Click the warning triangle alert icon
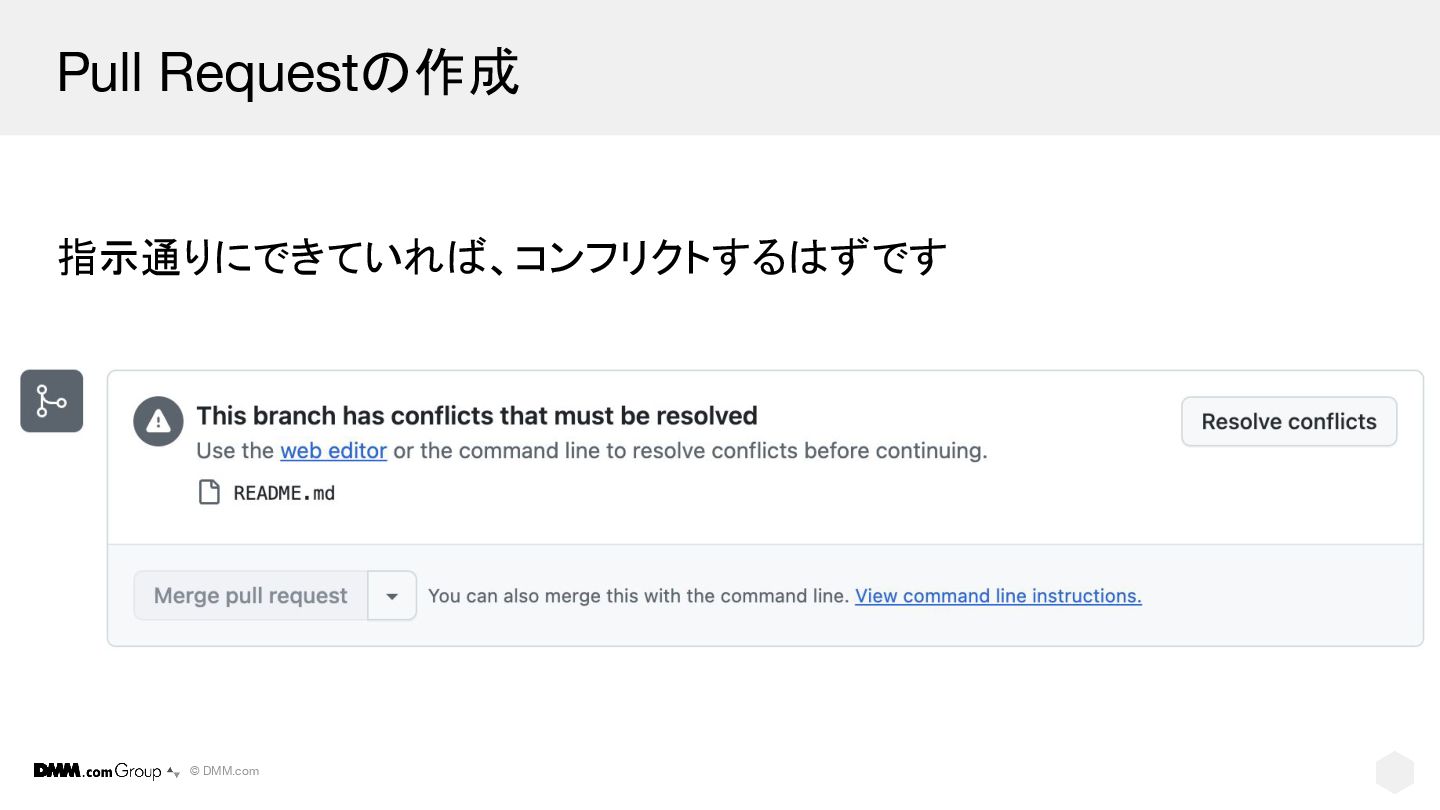Image resolution: width=1440 pixels, height=810 pixels. coord(158,422)
